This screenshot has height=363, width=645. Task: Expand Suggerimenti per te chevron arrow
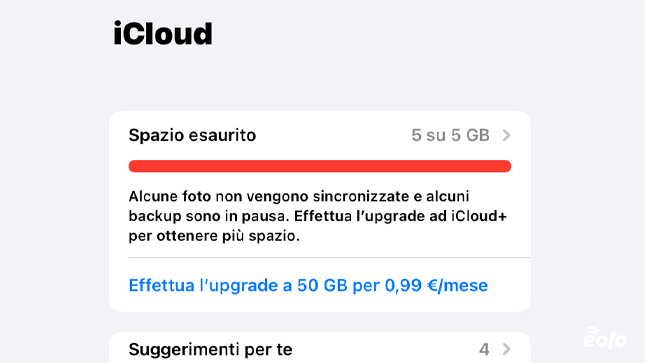[506, 349]
